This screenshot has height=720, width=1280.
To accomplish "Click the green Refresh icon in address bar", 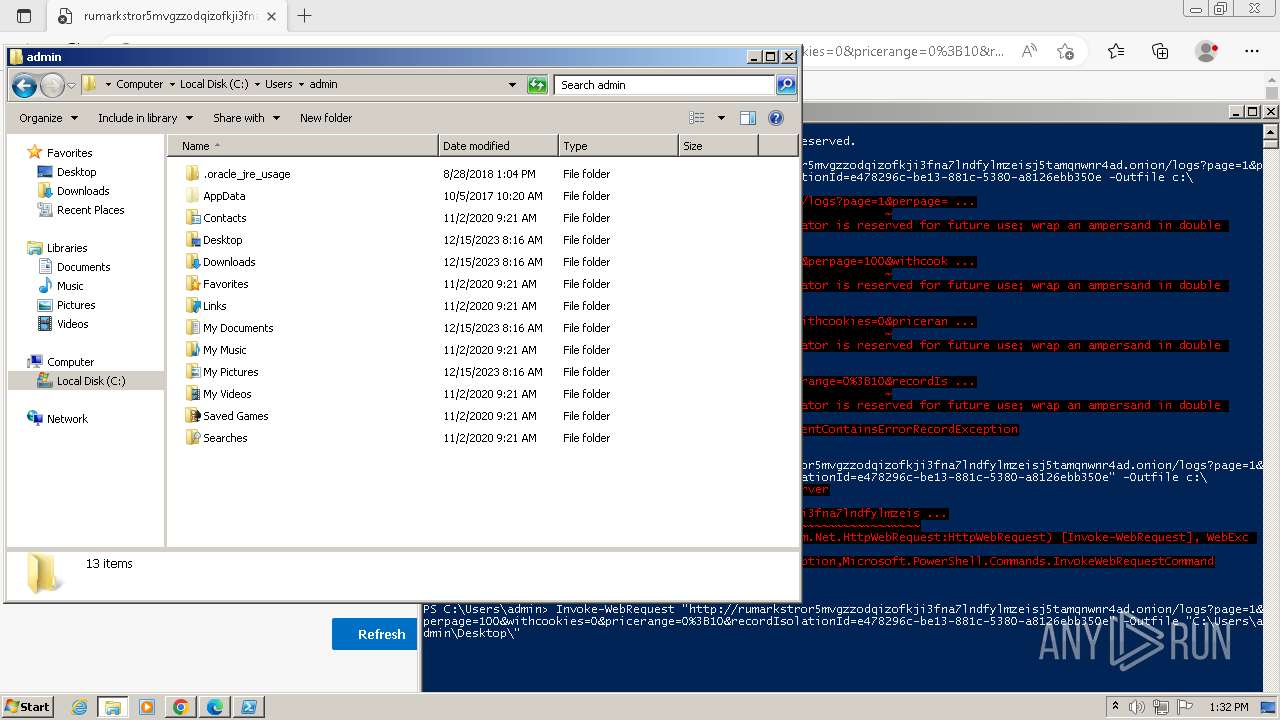I will coord(537,85).
